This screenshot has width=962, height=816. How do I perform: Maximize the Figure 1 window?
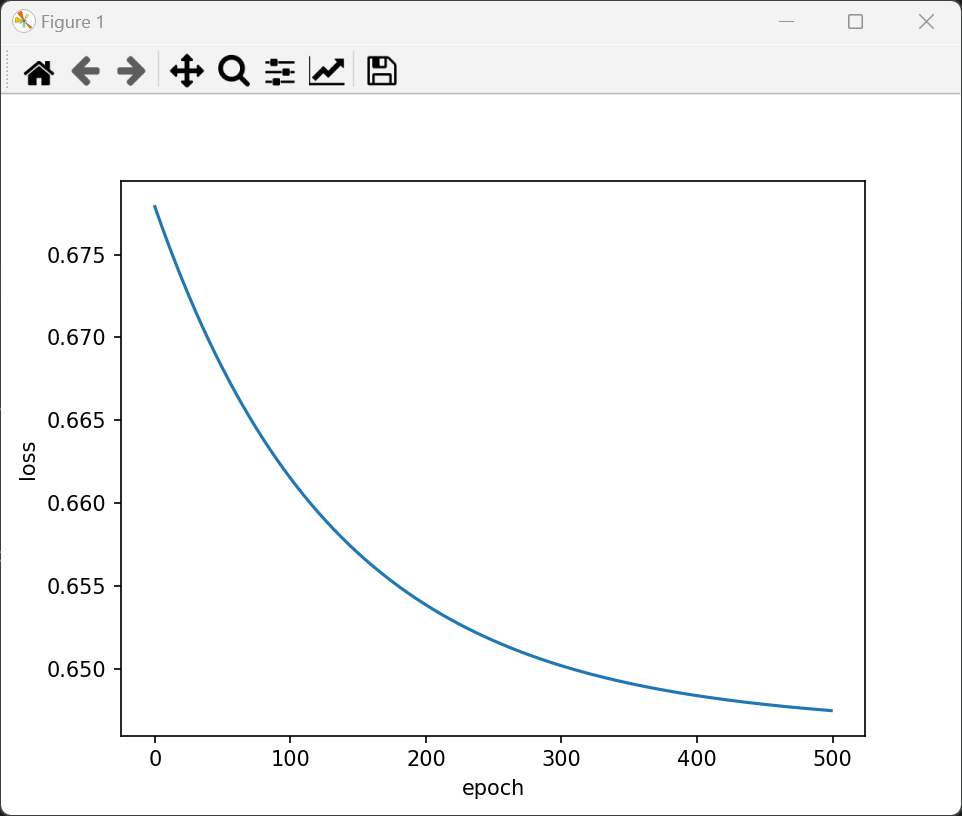(x=855, y=21)
